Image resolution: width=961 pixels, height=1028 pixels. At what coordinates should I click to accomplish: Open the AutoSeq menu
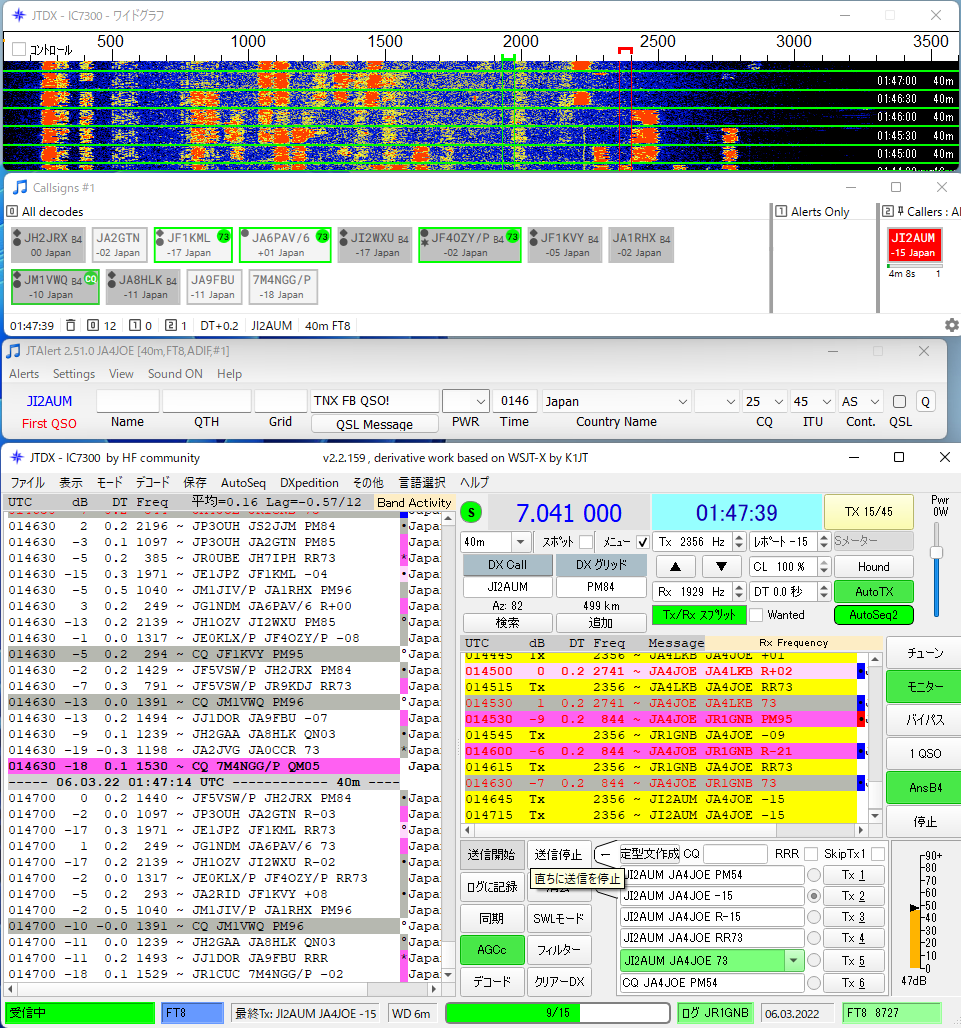(243, 482)
